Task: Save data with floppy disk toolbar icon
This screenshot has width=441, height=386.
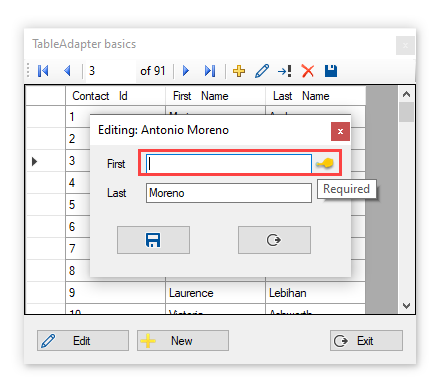Action: click(x=331, y=71)
